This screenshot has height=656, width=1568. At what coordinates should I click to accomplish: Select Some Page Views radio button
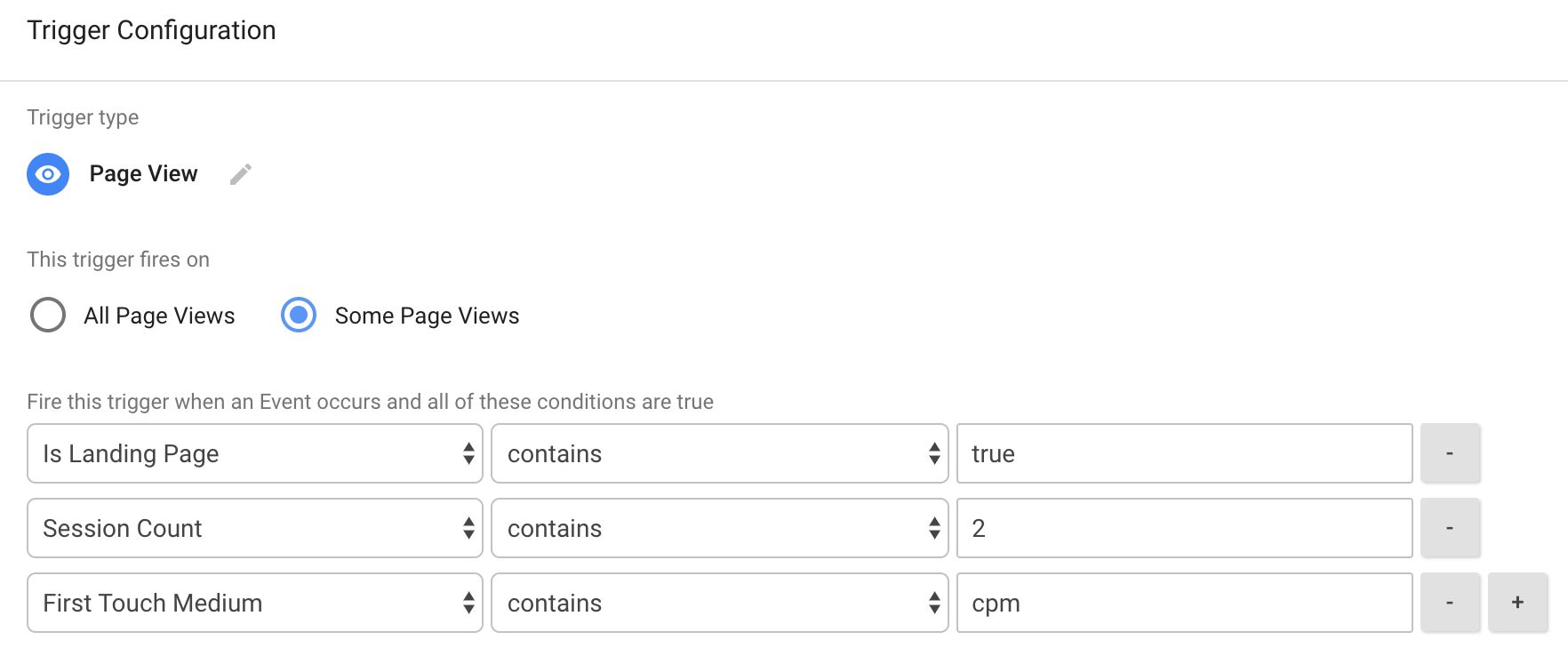[299, 315]
